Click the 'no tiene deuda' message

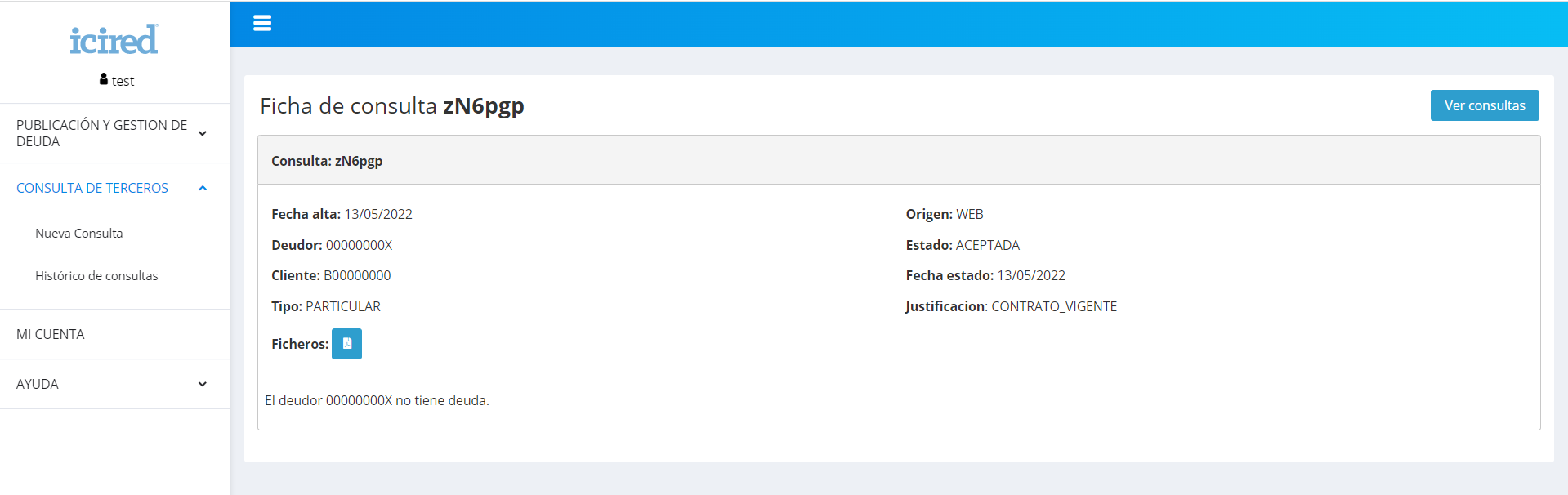point(377,400)
